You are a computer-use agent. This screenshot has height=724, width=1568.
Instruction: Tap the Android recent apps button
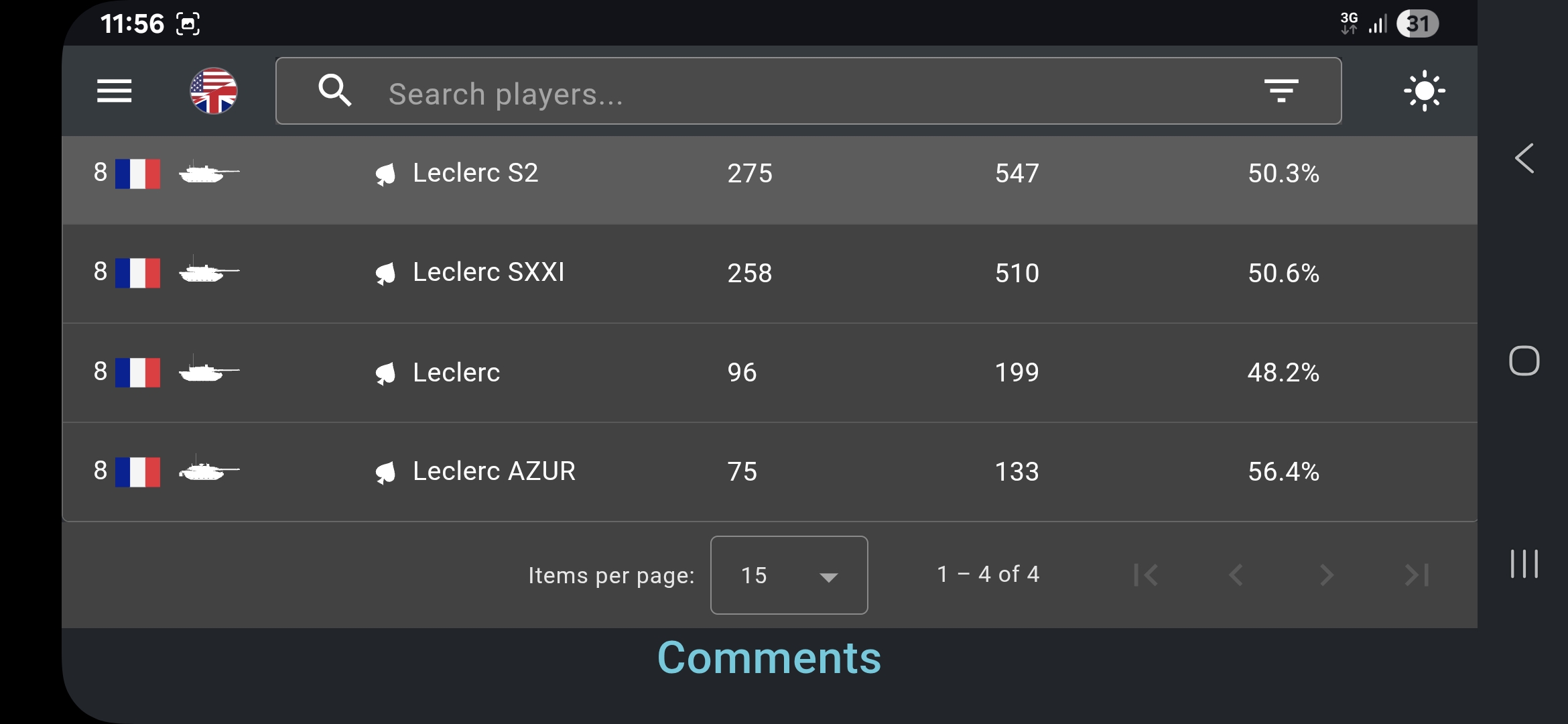pos(1524,564)
